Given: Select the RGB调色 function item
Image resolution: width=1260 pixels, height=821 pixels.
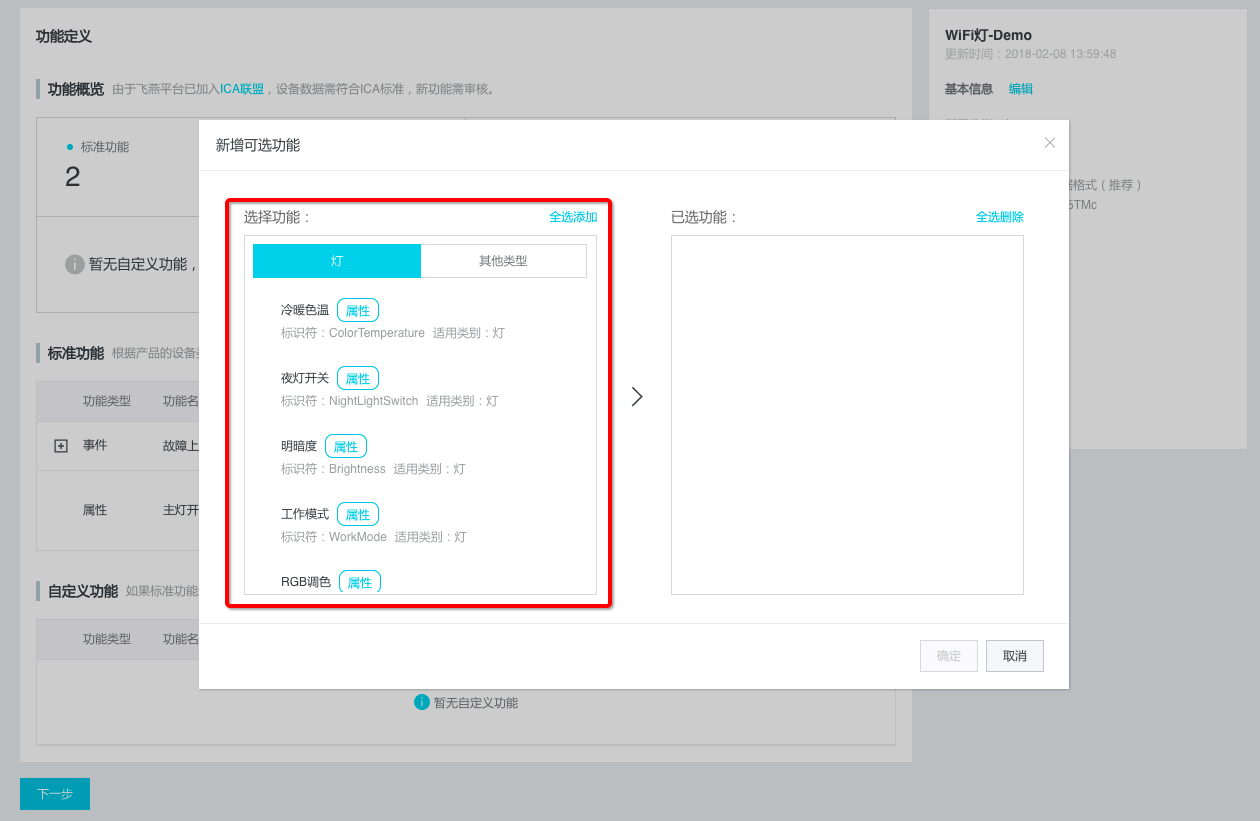Looking at the screenshot, I should click(306, 582).
